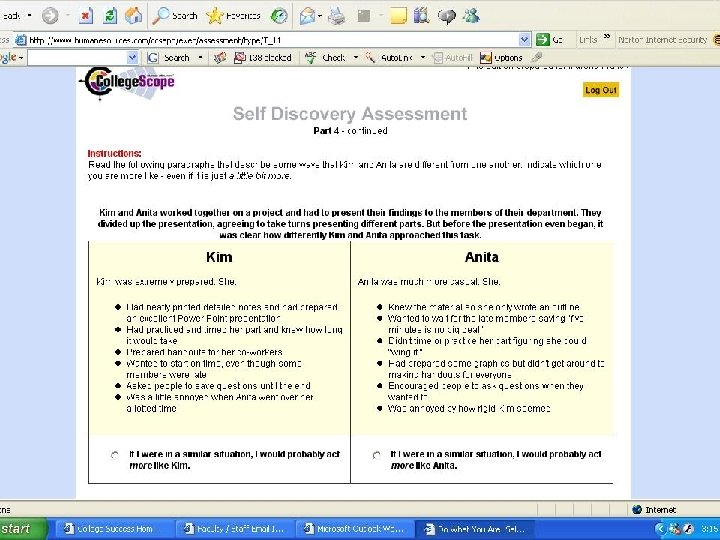
Task: Open the Norton Internet Security toolbar
Action: [662, 40]
